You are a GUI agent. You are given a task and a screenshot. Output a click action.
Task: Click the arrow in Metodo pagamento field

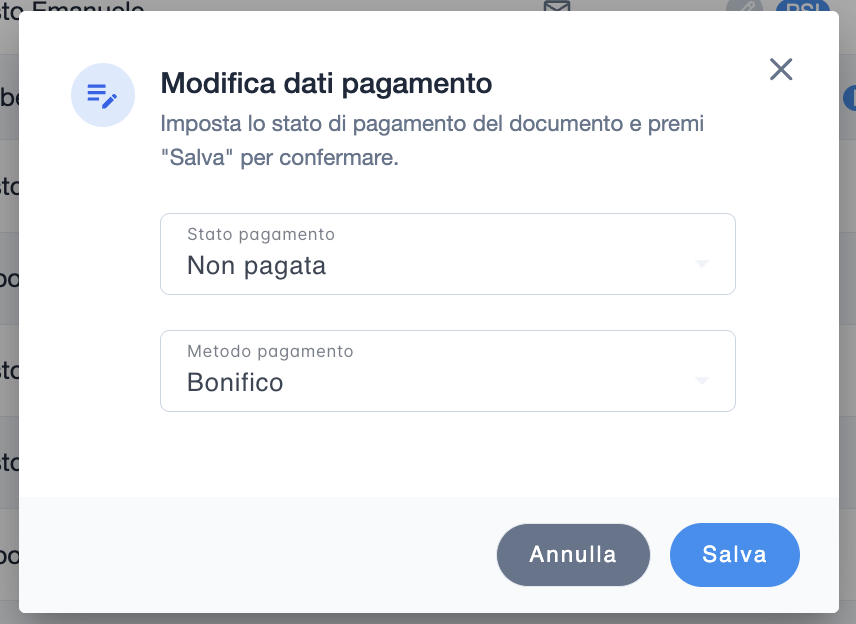[702, 381]
